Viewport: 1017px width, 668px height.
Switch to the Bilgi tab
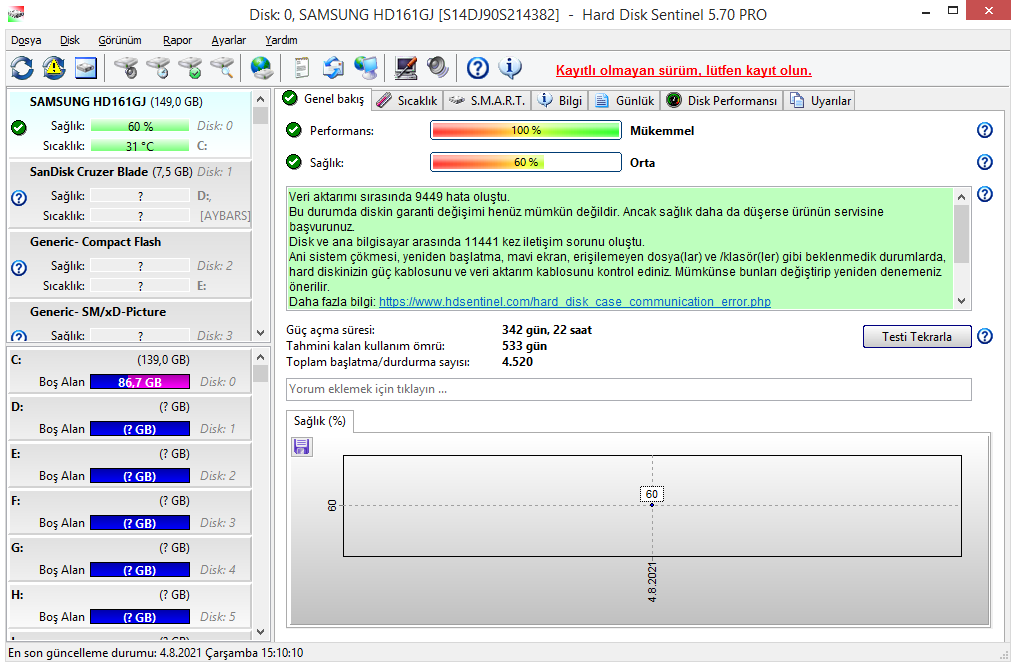tap(561, 101)
